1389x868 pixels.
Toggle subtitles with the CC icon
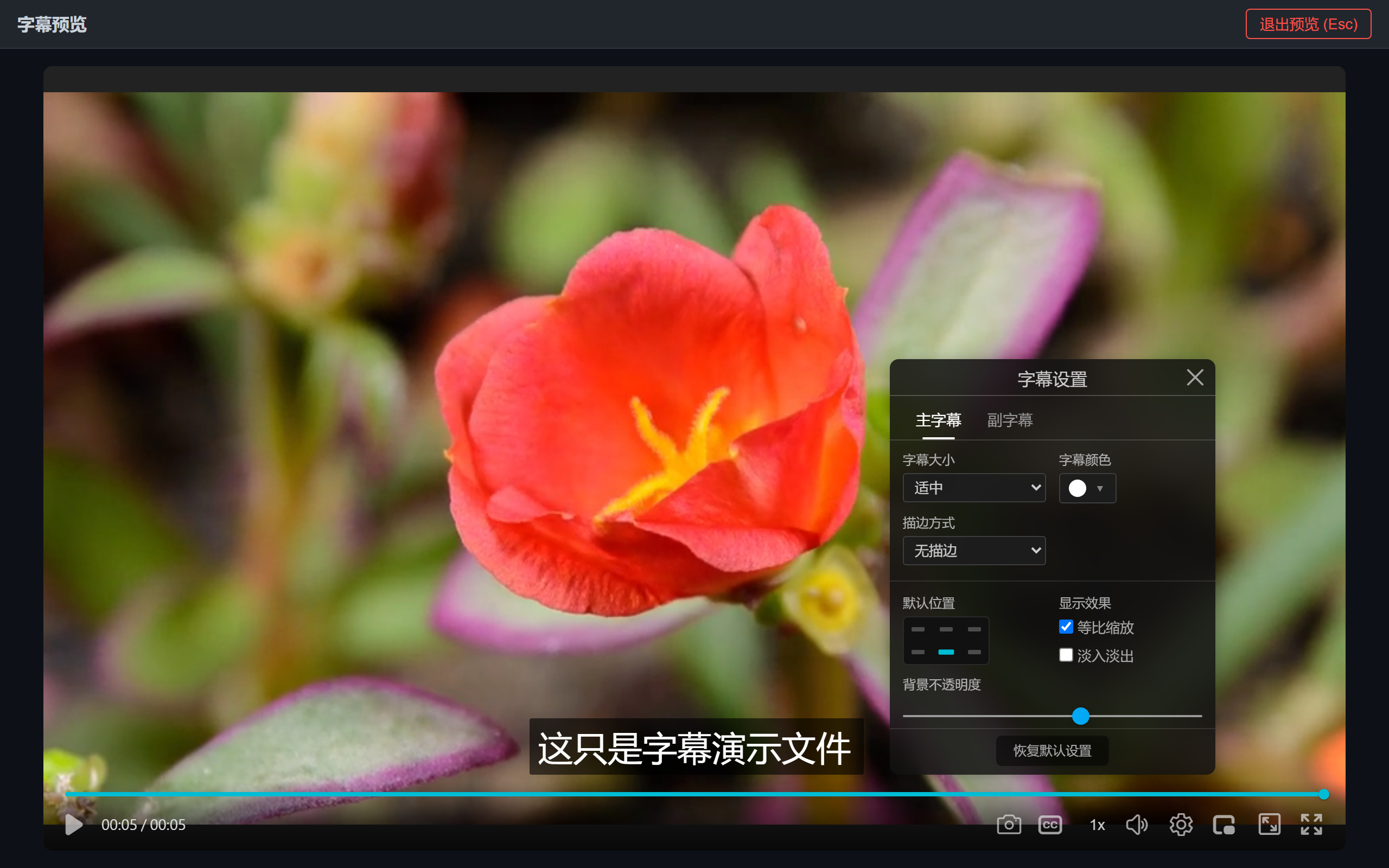click(1050, 825)
